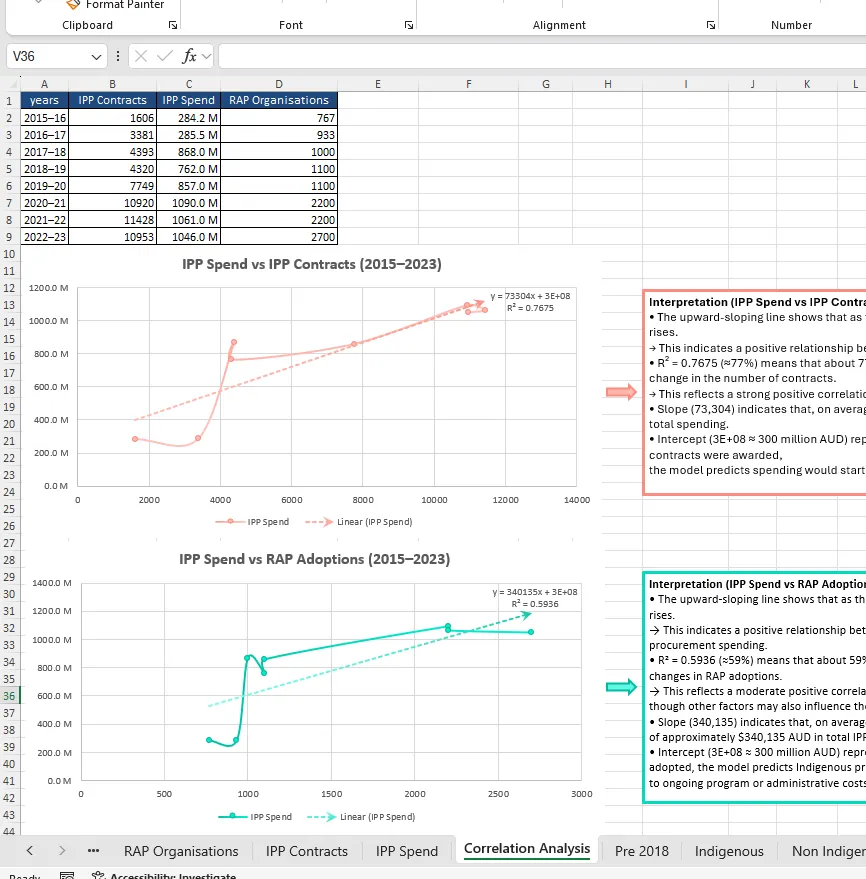Screen dimensions: 866x879
Task: Click the Enter checkmark icon in formula bar
Action: click(165, 56)
